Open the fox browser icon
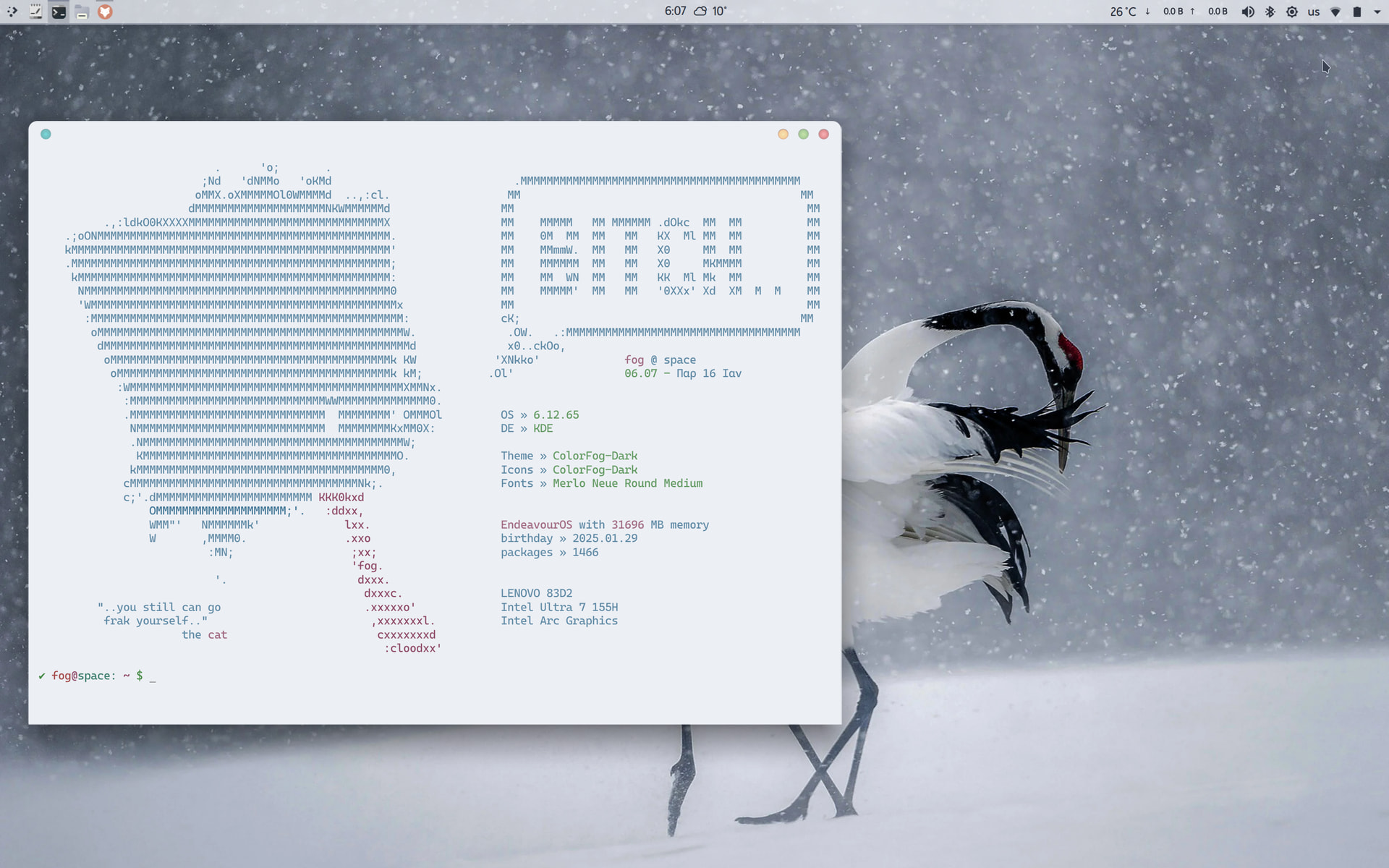 [x=105, y=12]
